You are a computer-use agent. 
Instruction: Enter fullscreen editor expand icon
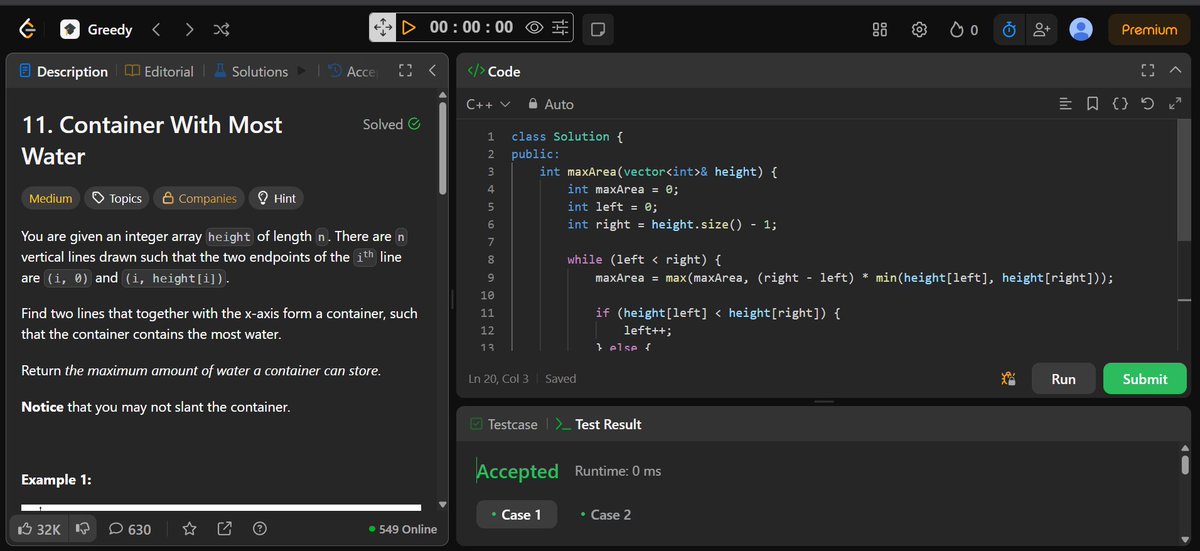coord(1175,103)
